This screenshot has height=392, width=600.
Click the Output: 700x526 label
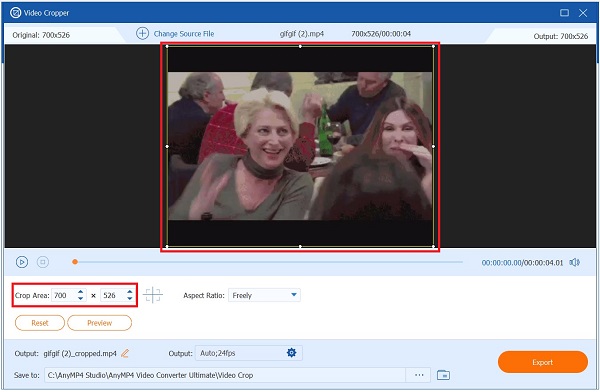coord(561,36)
